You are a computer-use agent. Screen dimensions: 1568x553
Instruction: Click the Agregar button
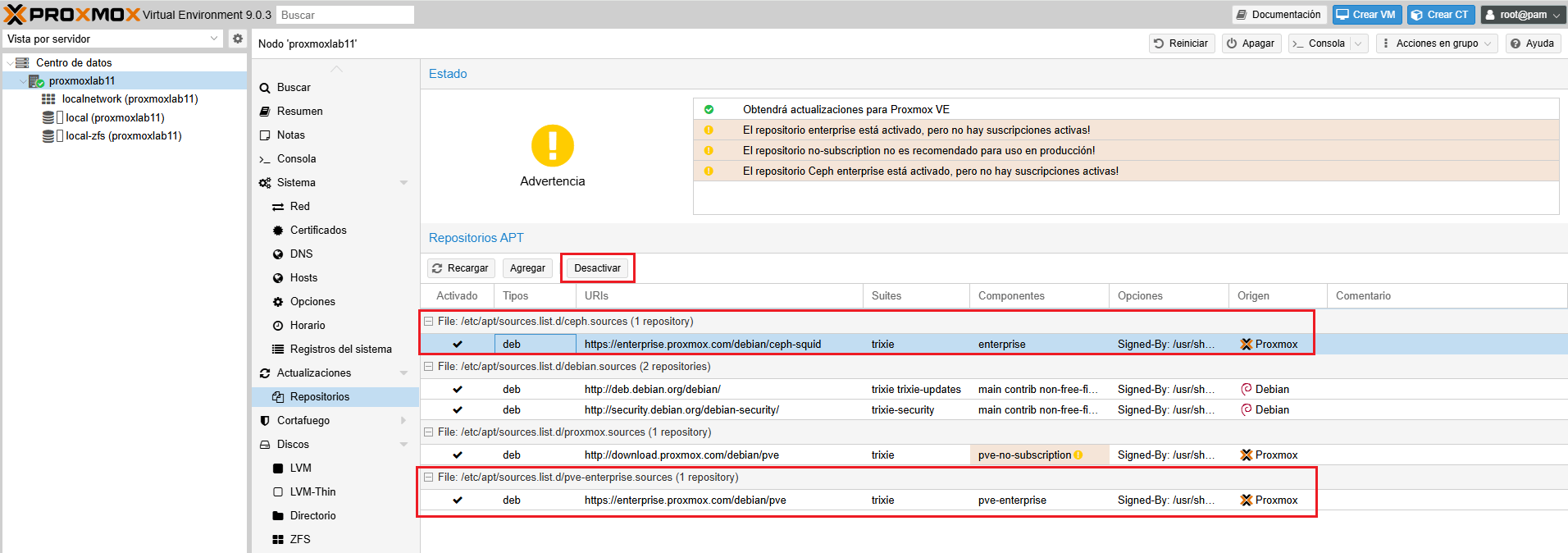[x=527, y=268]
